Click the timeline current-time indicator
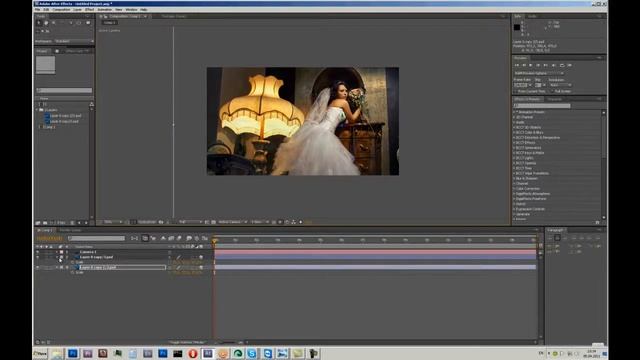This screenshot has height=360, width=640. (214, 241)
